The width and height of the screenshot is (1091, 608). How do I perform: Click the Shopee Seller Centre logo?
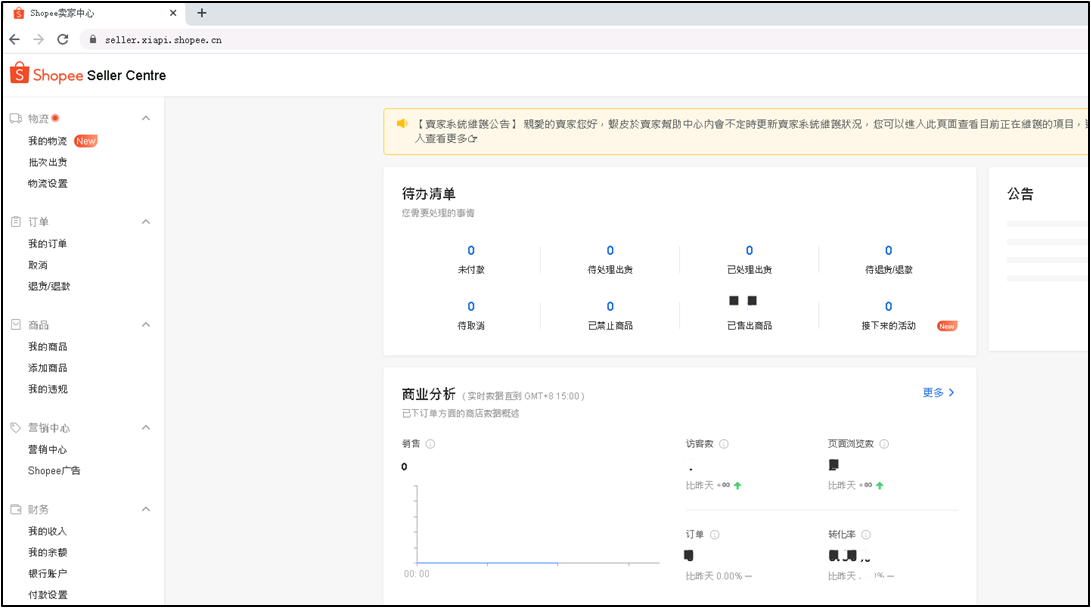point(88,75)
